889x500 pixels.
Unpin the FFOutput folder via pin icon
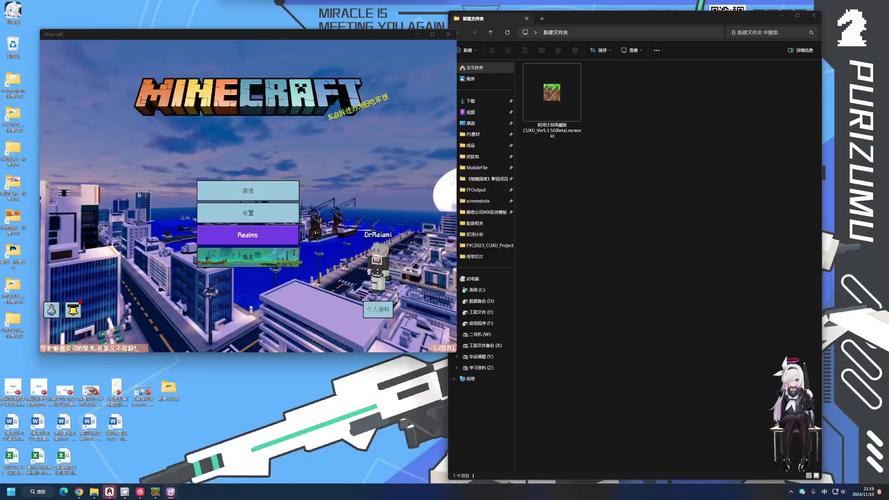click(511, 190)
